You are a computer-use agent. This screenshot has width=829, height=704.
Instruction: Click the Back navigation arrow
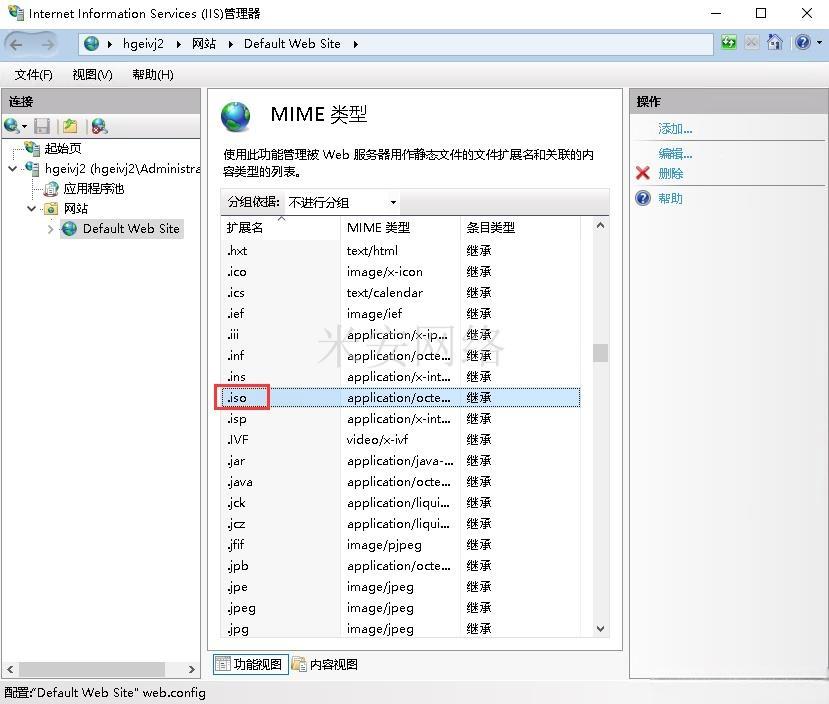point(16,44)
